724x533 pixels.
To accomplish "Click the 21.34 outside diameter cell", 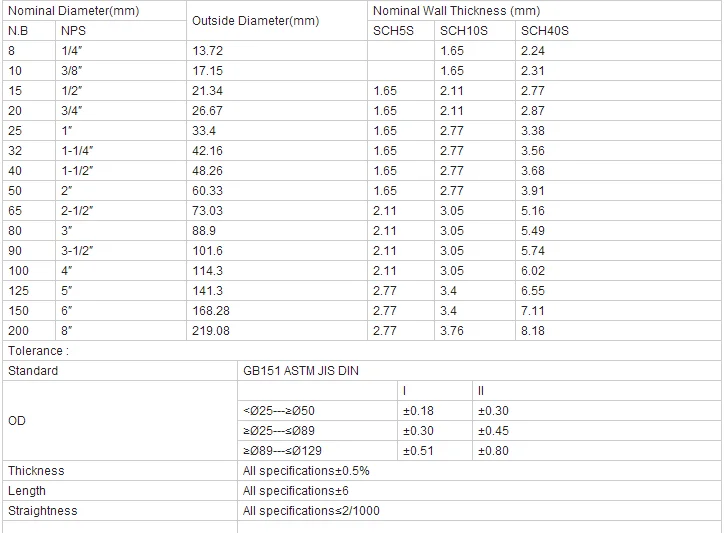I will tap(277, 91).
